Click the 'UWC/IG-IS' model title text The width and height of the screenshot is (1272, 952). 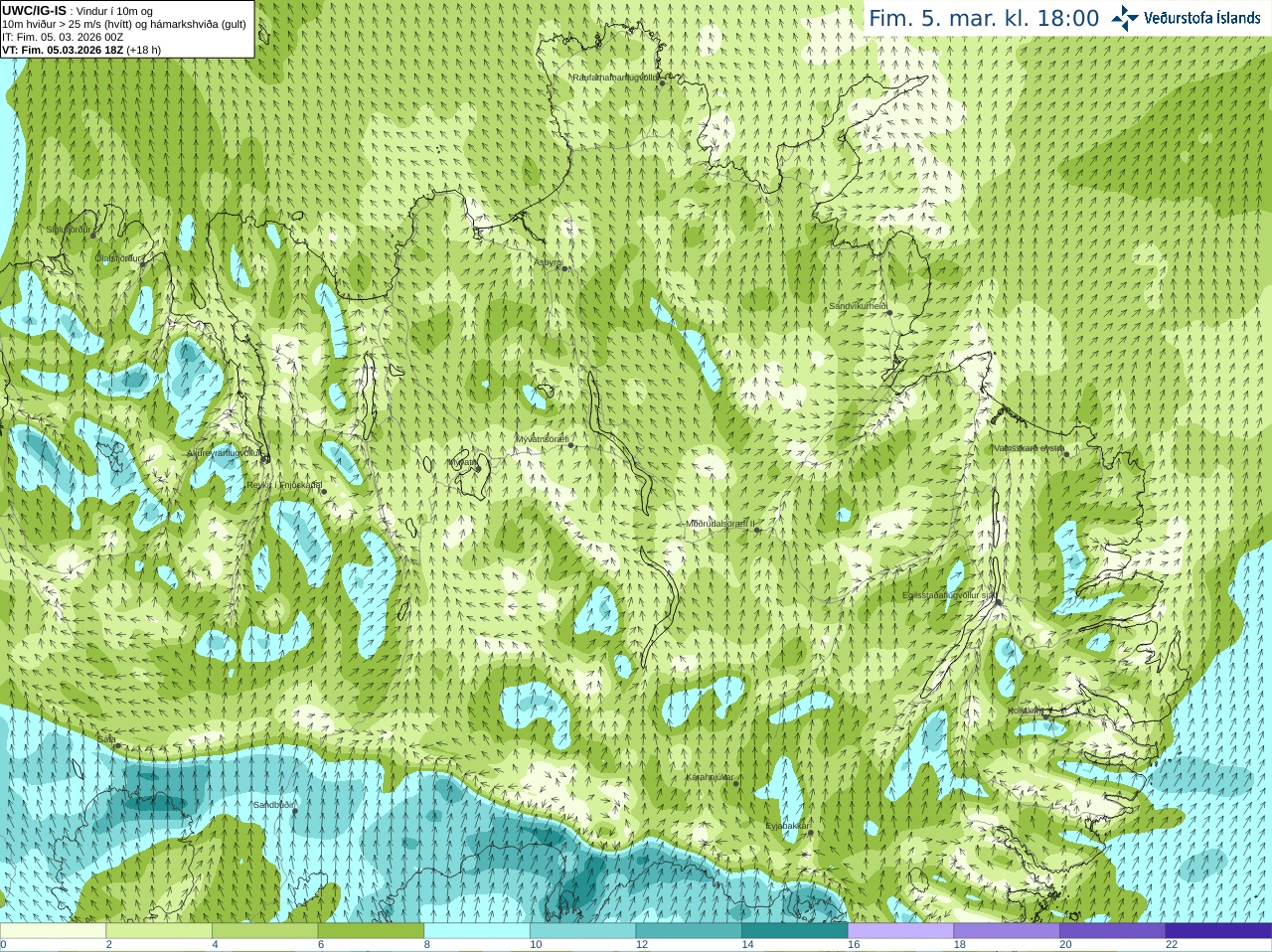point(35,10)
